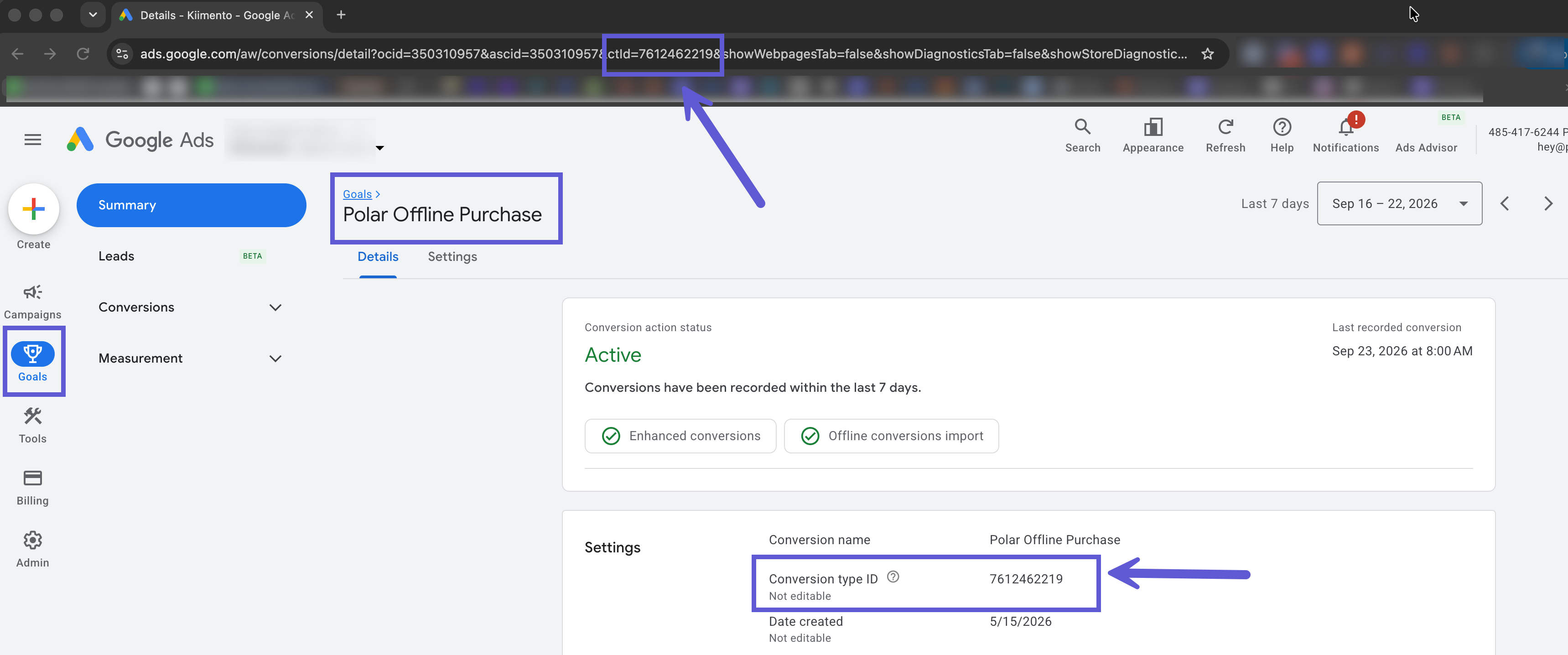Click the last recorded conversion timestamp
Viewport: 1568px width, 655px height.
(x=1402, y=351)
